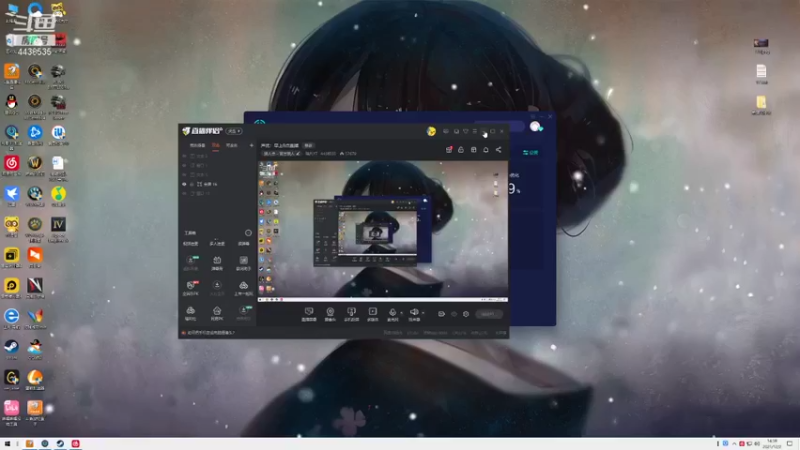Open the gift-shaped tool in the toolbox middle column
The width and height of the screenshot is (800, 450).
(217, 262)
